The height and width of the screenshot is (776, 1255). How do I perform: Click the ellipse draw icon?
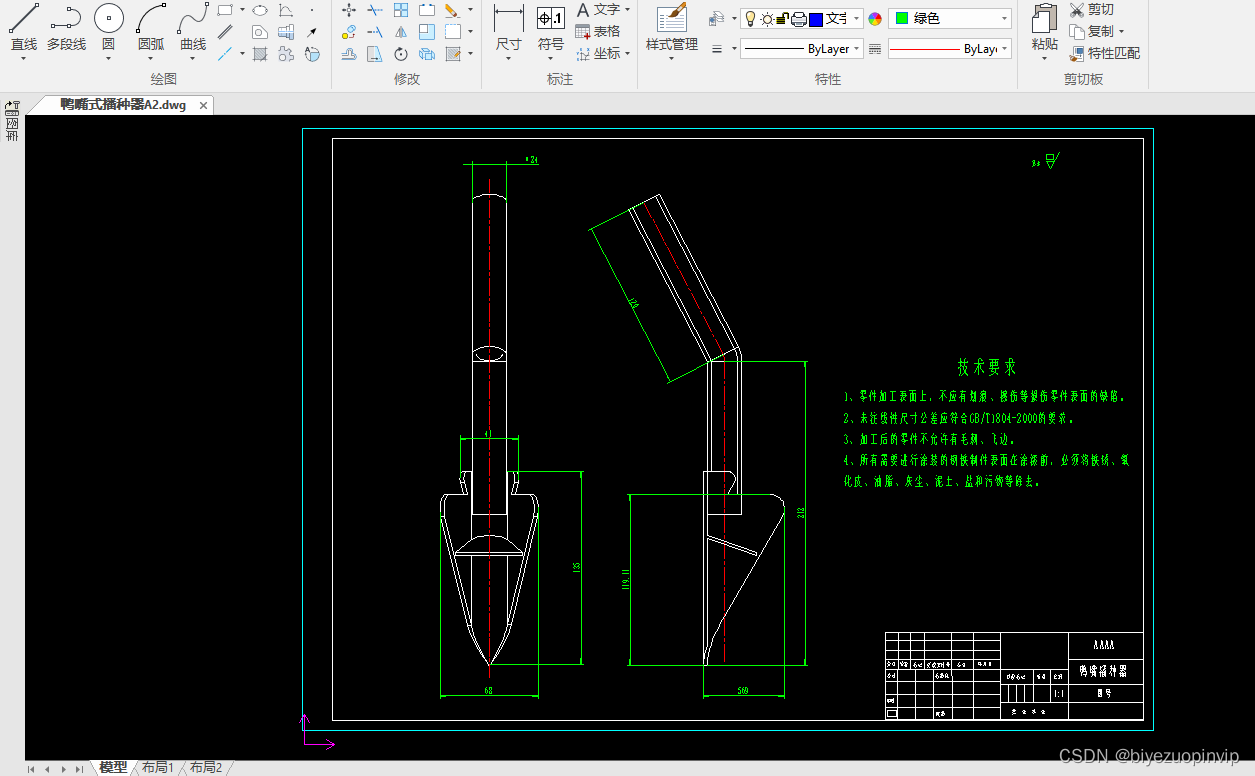[x=260, y=10]
